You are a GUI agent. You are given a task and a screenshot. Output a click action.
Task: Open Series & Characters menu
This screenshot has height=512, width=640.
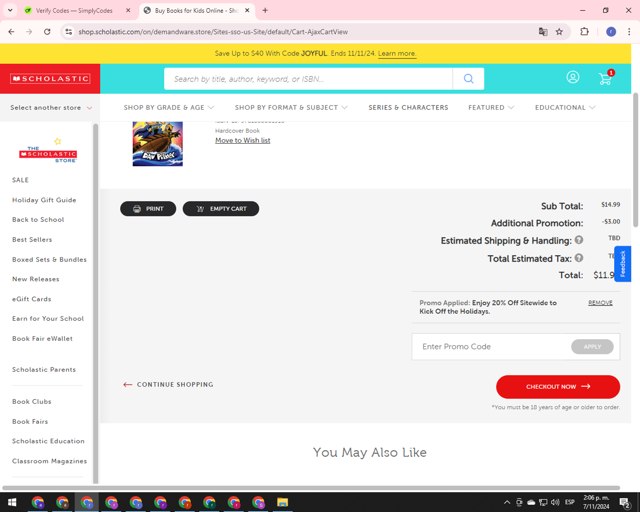click(408, 107)
